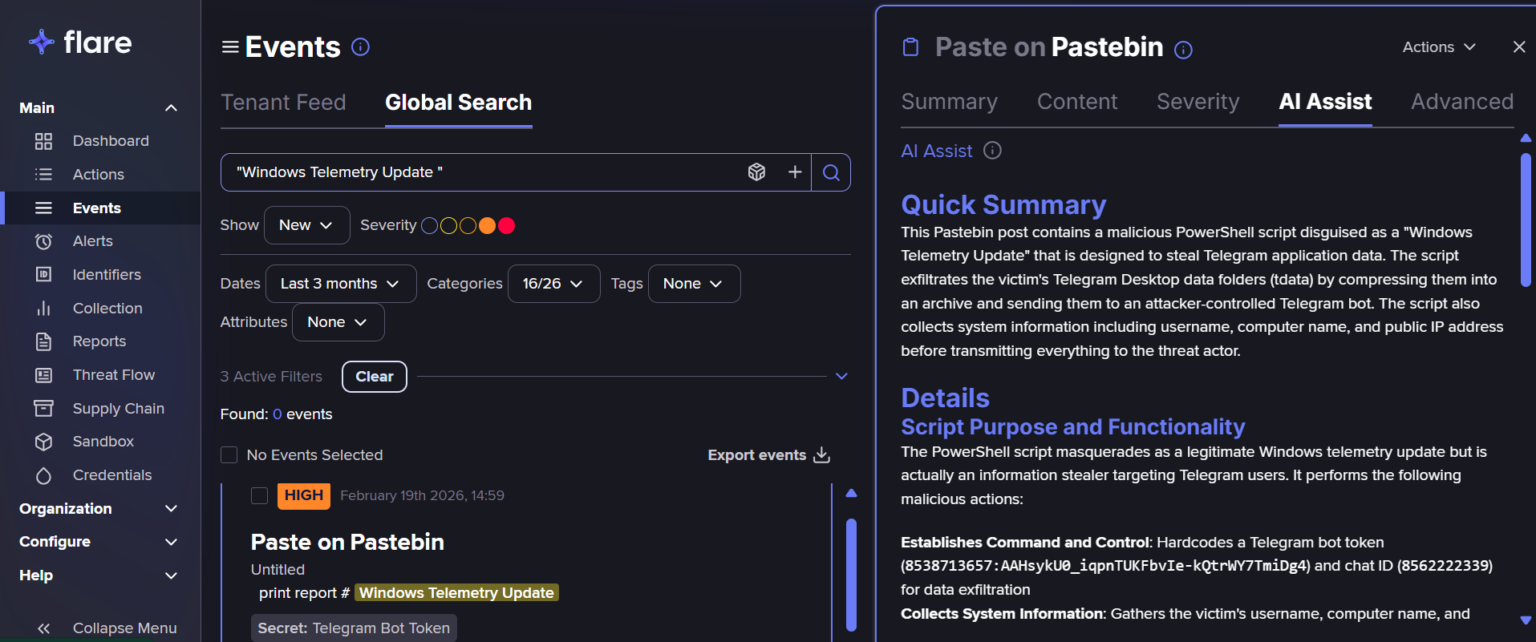Click the search magnifier icon
This screenshot has width=1536, height=642.
tap(830, 172)
